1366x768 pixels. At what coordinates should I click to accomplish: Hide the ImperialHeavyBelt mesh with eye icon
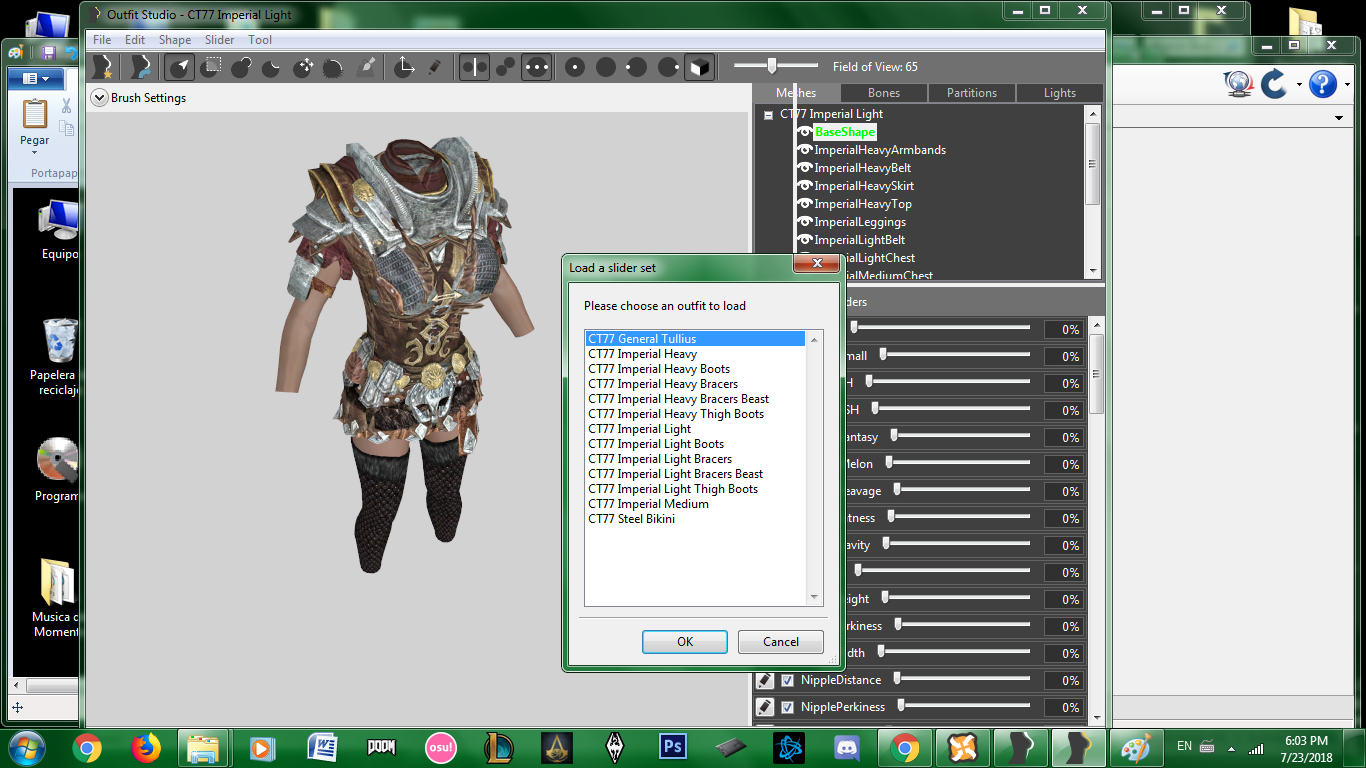click(x=805, y=168)
